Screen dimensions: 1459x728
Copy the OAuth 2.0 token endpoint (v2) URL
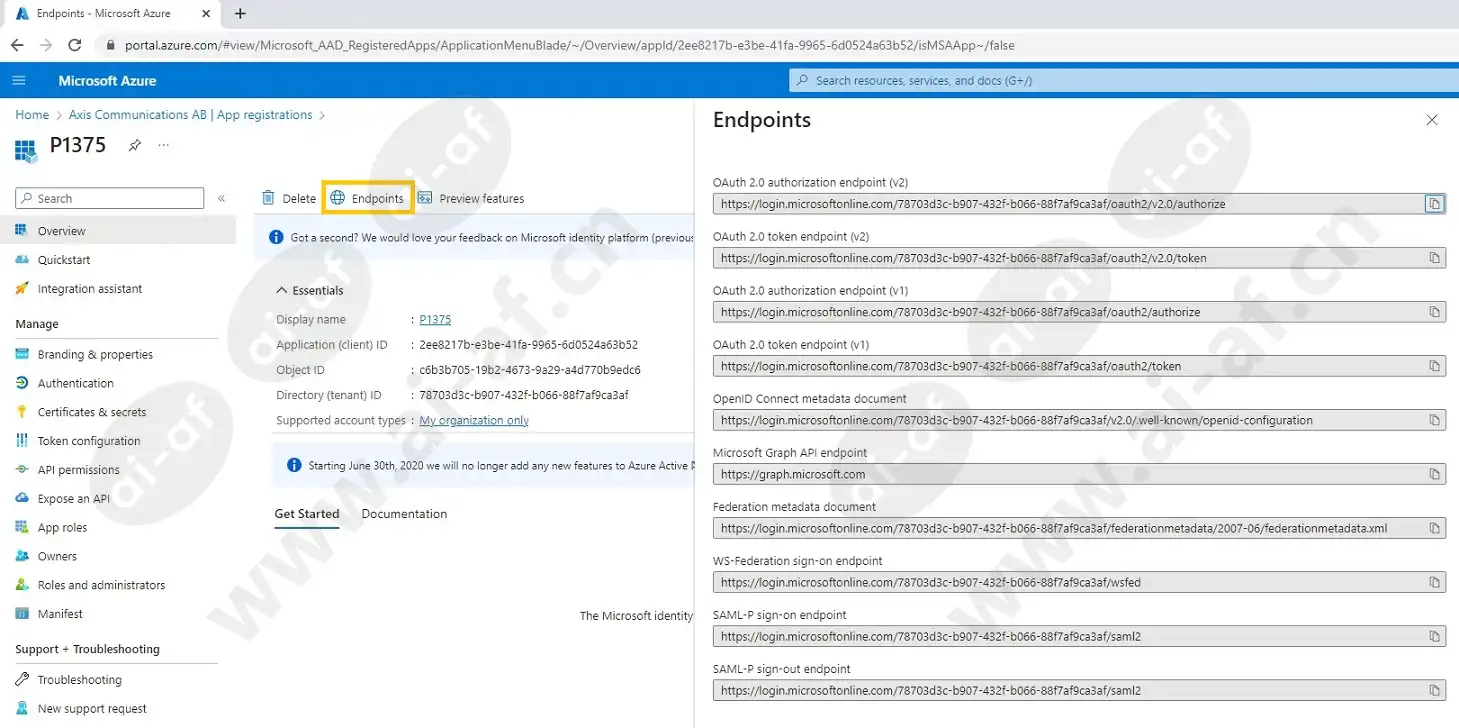(x=1434, y=258)
